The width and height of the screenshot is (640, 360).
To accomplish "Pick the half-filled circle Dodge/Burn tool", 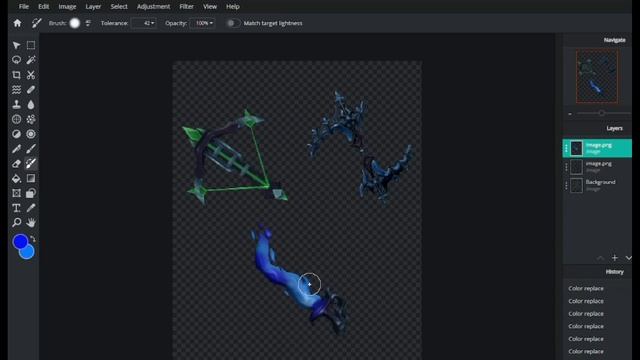I will click(16, 134).
